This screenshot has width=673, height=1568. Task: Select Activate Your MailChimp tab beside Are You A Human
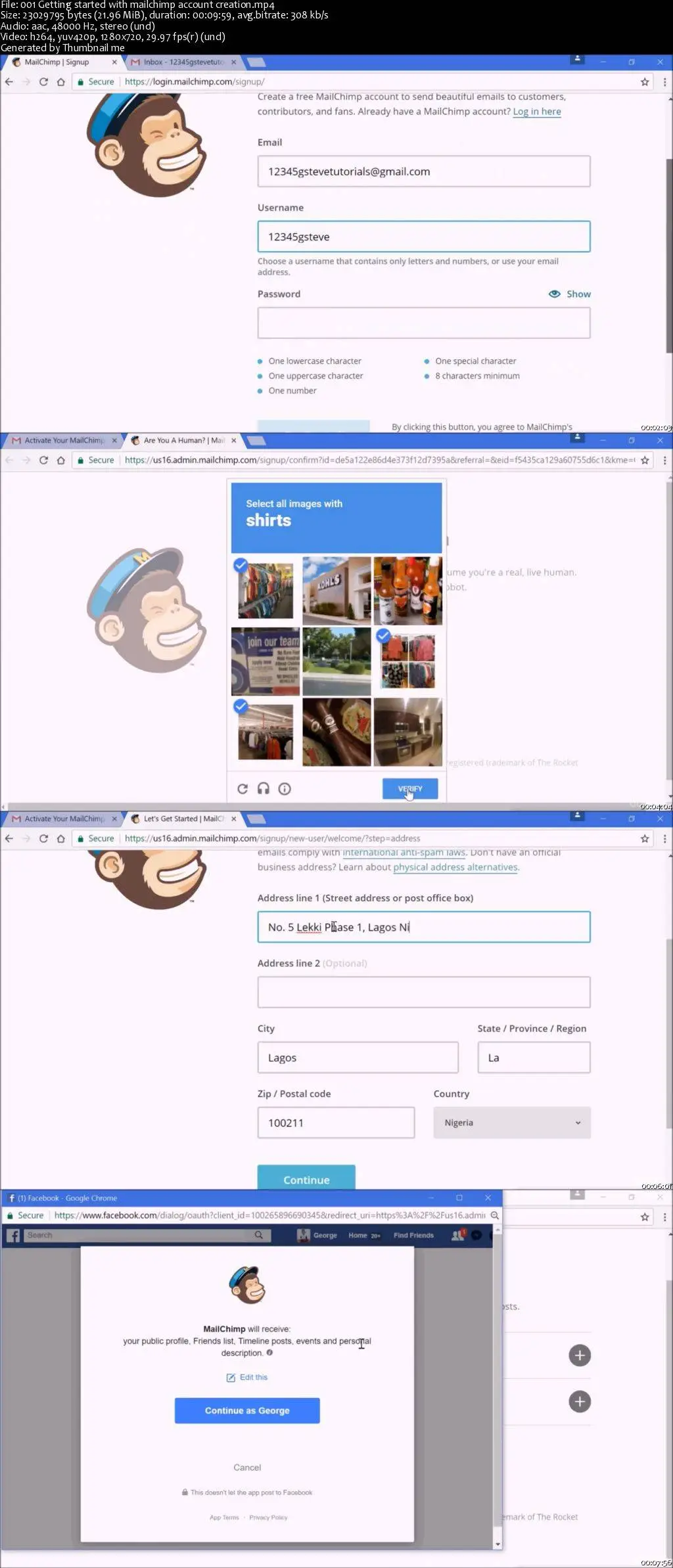tap(63, 441)
